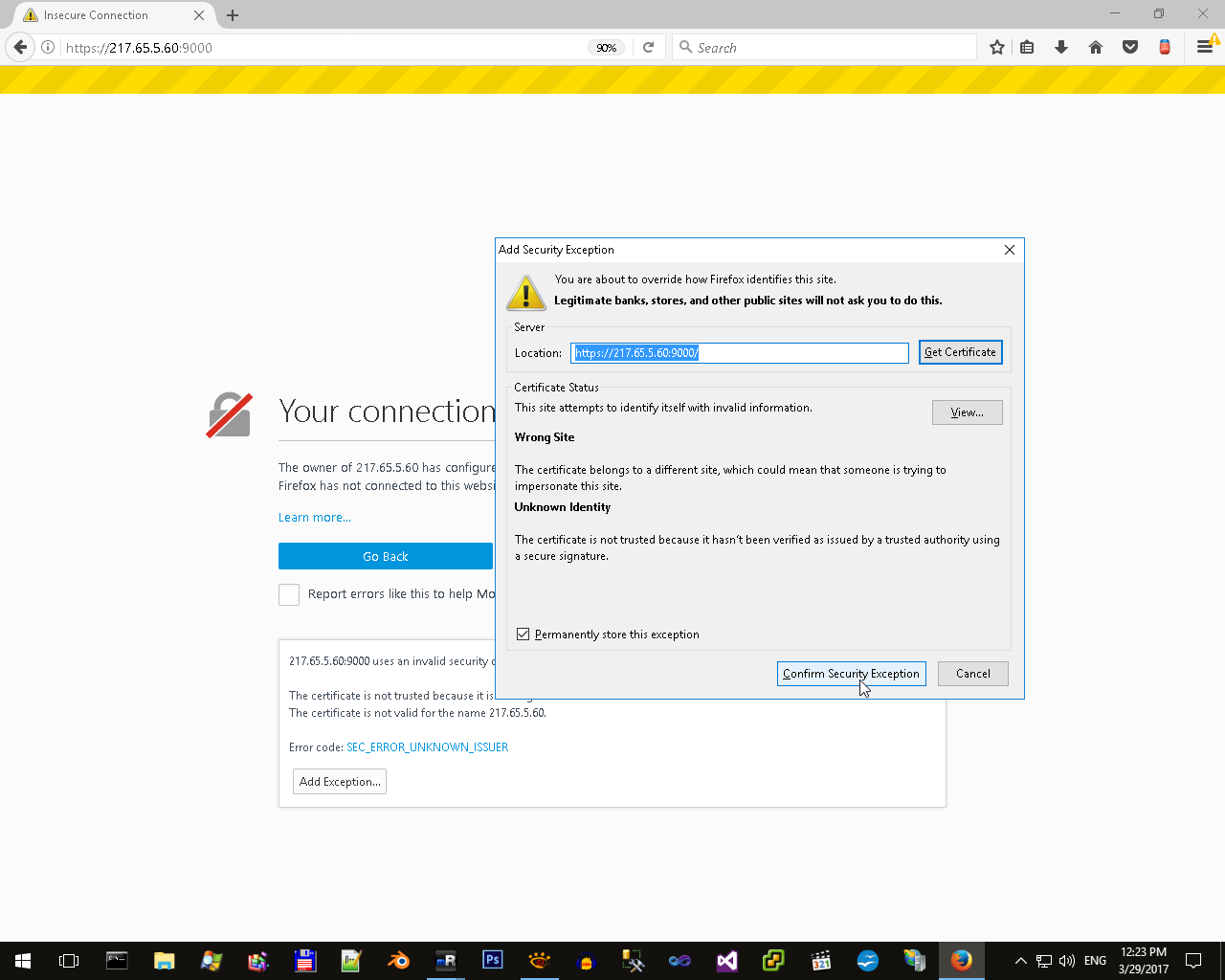Reset the 90% zoom level indicator
Screen dimensions: 1225x980
[607, 48]
